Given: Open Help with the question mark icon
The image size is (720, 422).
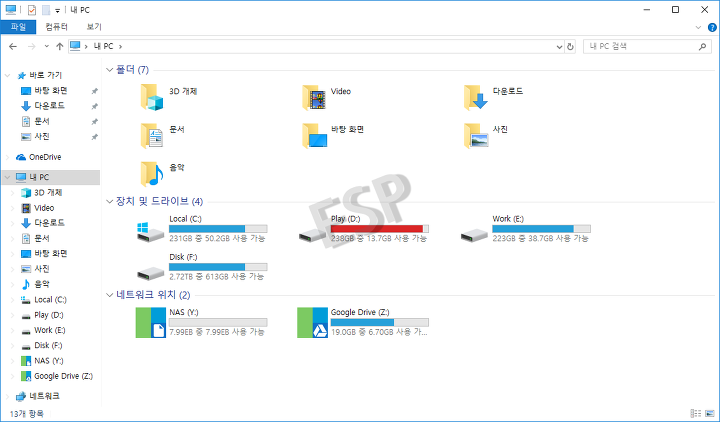Looking at the screenshot, I should 712,28.
